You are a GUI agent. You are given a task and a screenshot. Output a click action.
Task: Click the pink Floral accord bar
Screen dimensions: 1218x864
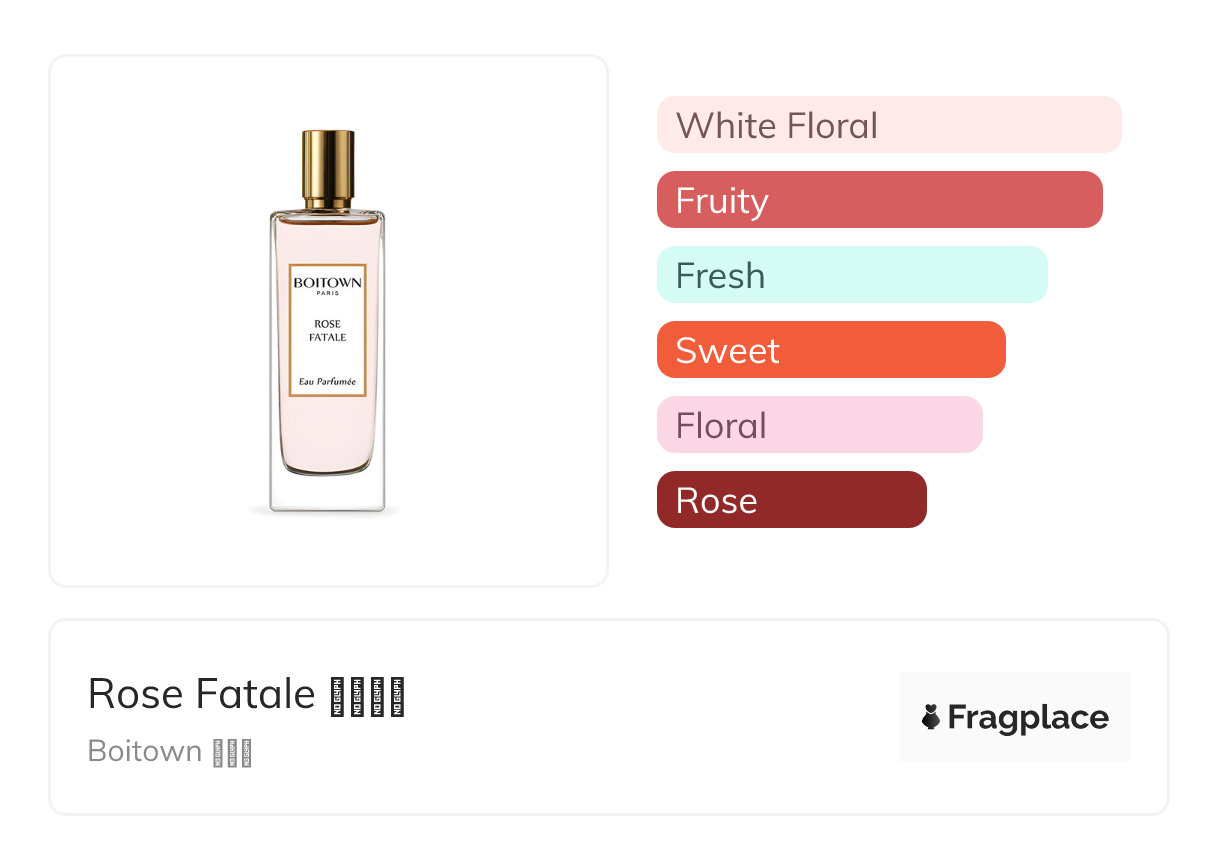click(819, 425)
